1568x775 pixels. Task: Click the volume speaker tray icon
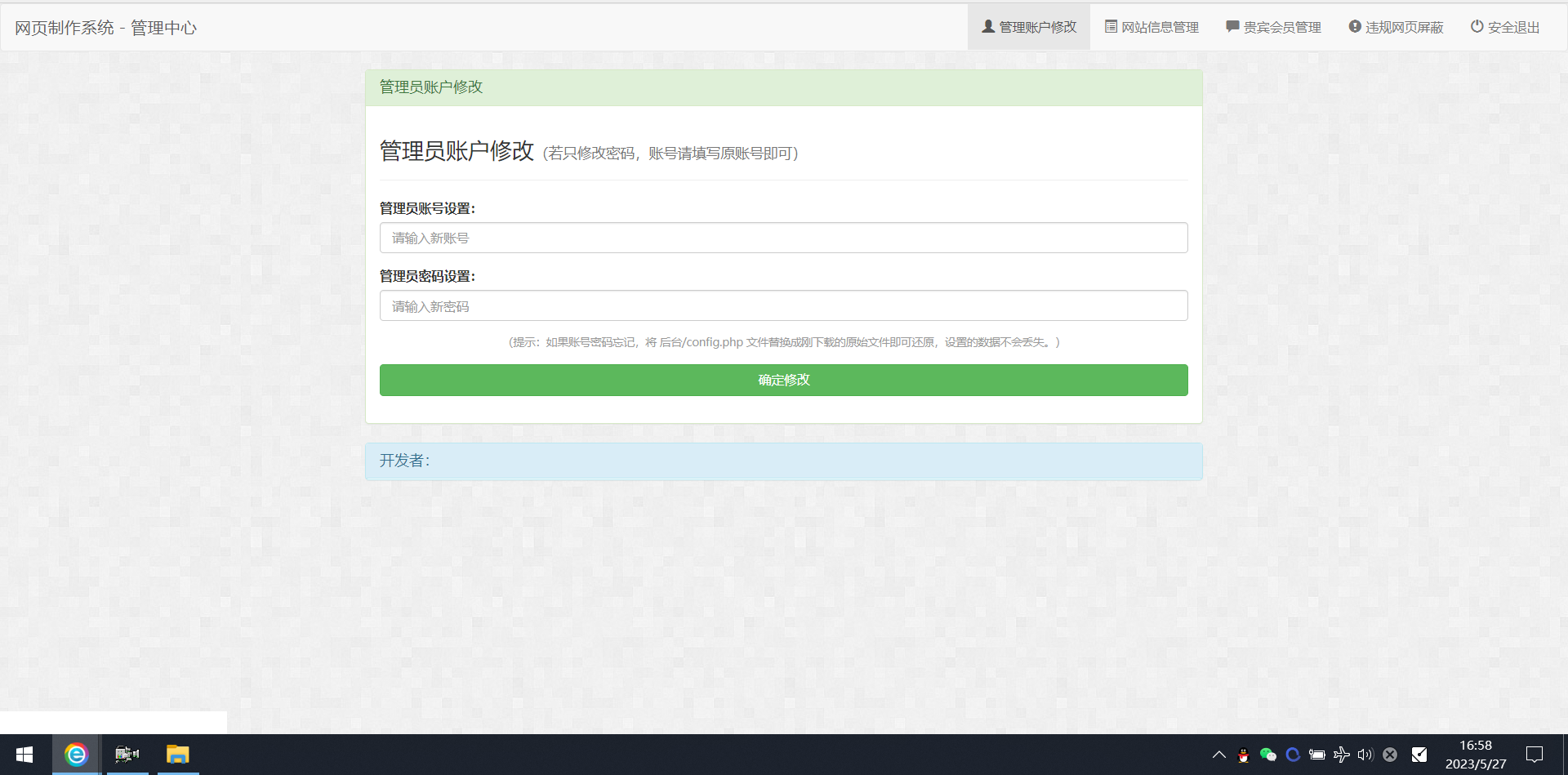coord(1365,755)
